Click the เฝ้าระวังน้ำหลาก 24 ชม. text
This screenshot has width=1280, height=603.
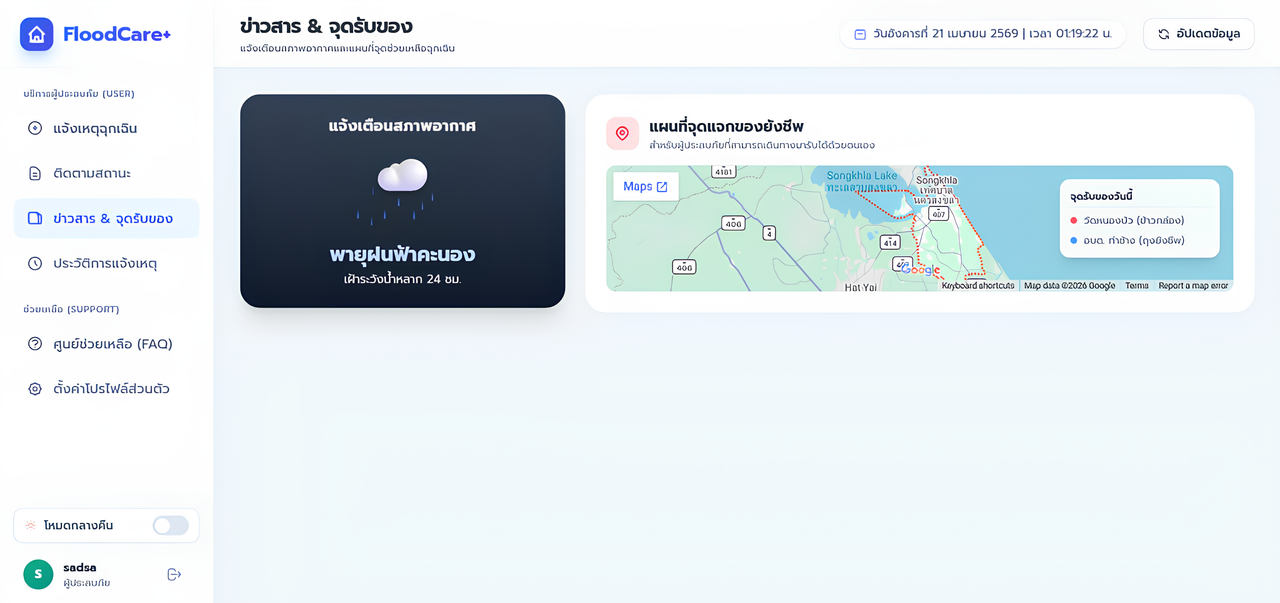click(402, 279)
